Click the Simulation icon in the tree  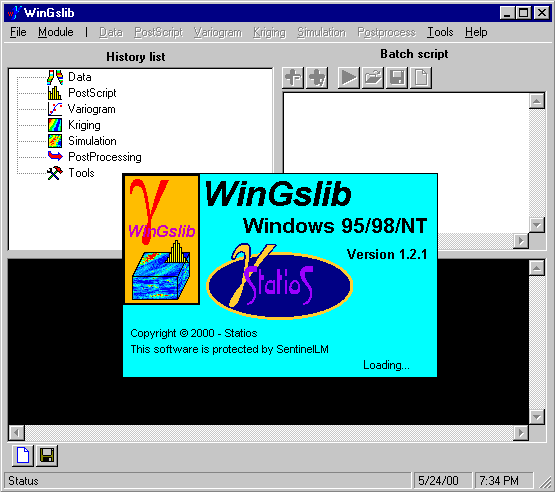55,141
